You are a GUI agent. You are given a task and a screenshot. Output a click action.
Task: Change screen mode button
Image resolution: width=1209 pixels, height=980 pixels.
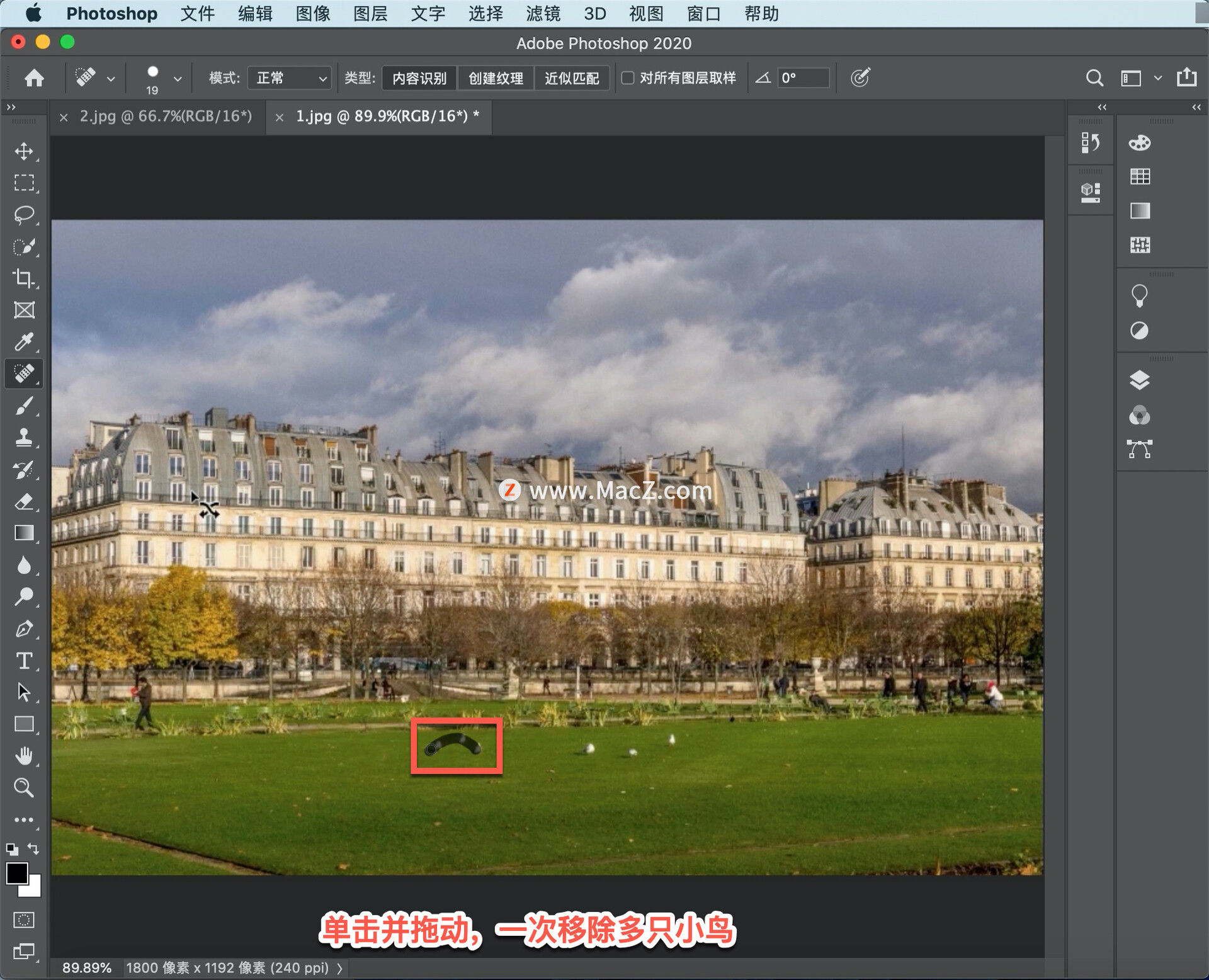click(24, 952)
